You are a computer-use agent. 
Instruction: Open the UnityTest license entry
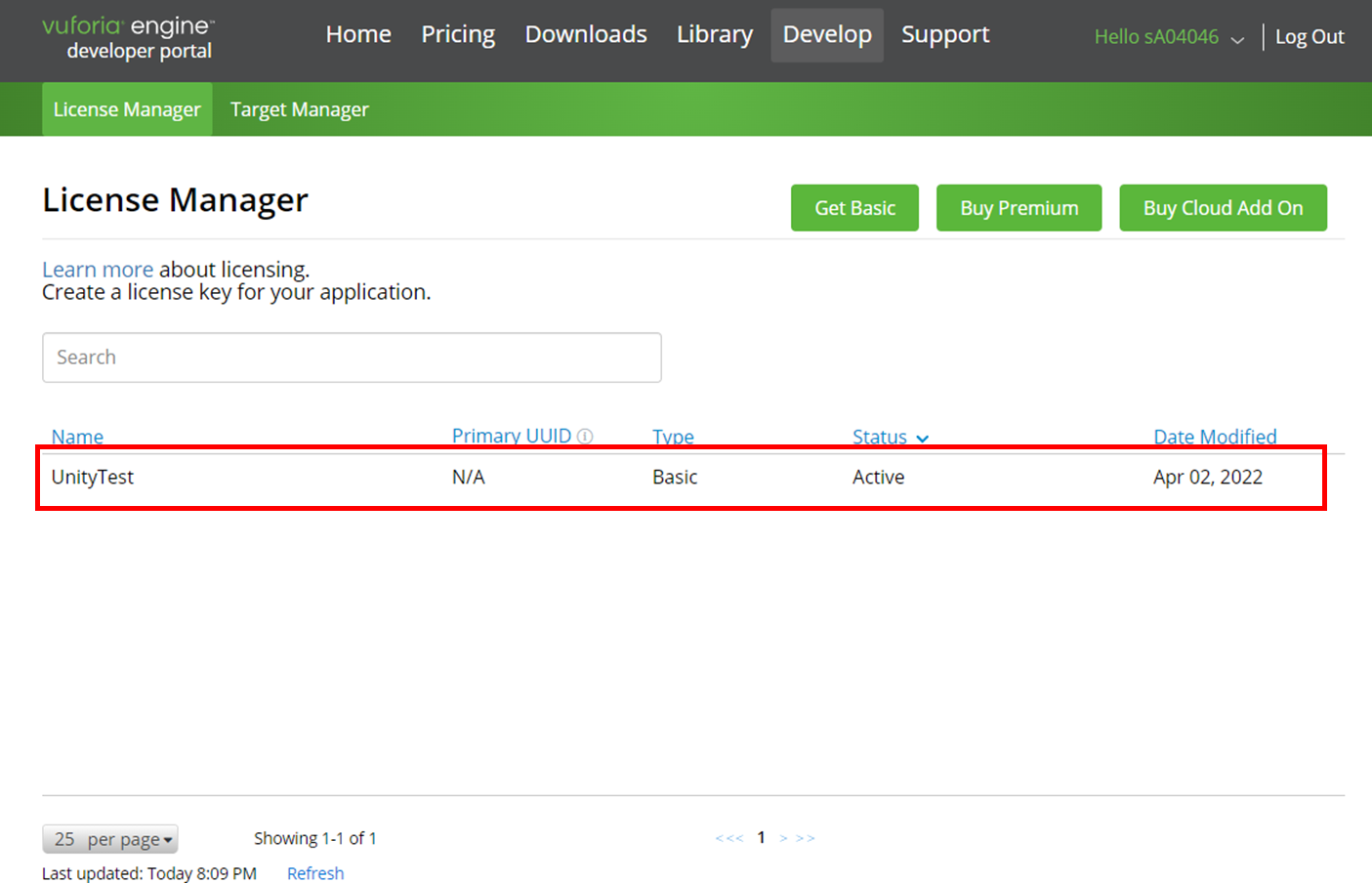[93, 478]
